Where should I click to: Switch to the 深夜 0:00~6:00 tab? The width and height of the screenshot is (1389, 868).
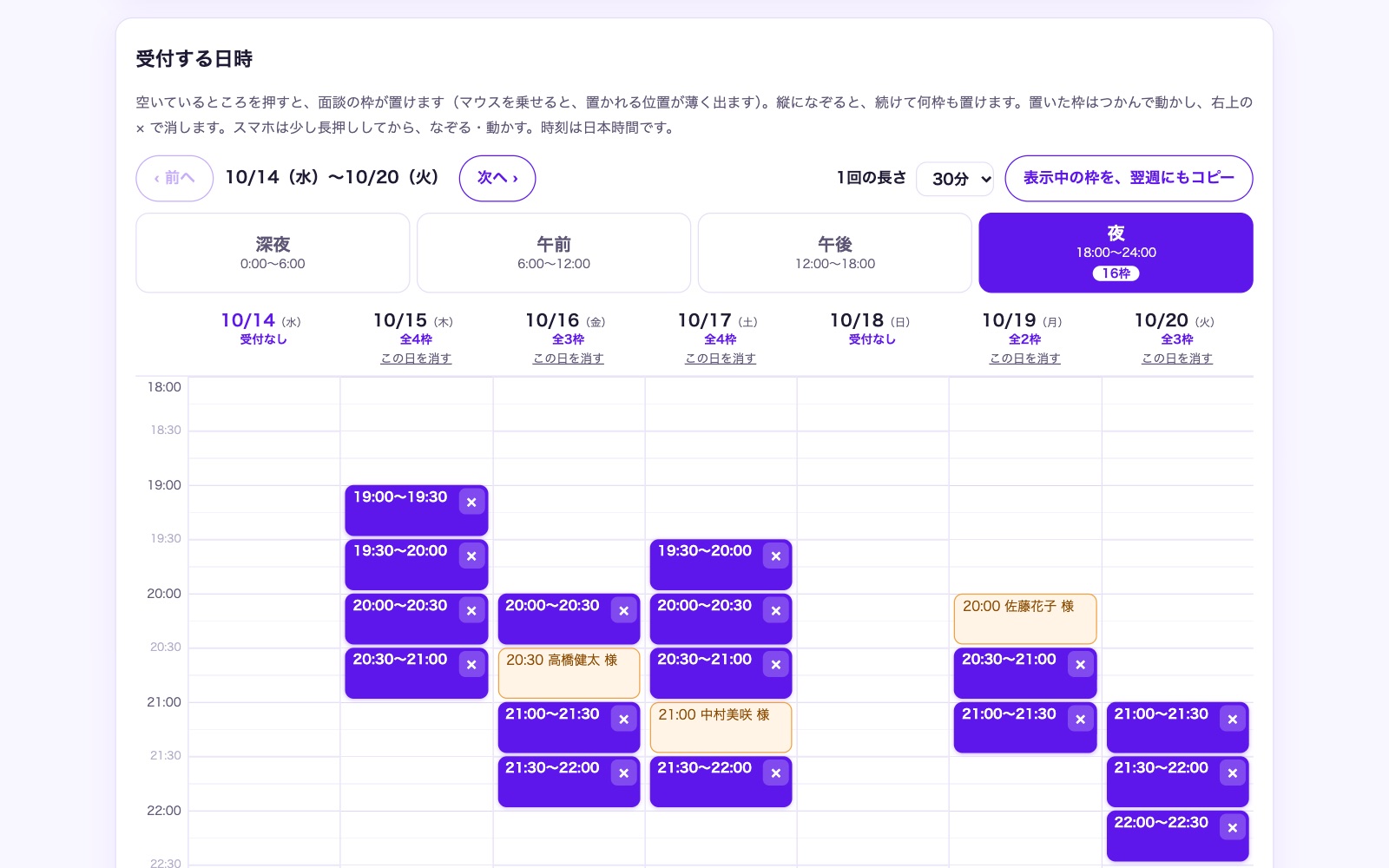point(273,253)
